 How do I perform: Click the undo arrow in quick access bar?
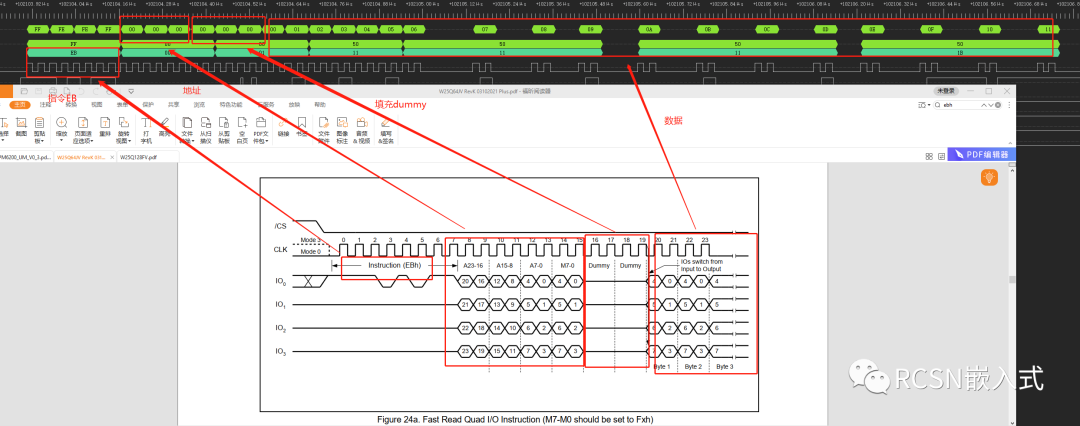coord(81,91)
